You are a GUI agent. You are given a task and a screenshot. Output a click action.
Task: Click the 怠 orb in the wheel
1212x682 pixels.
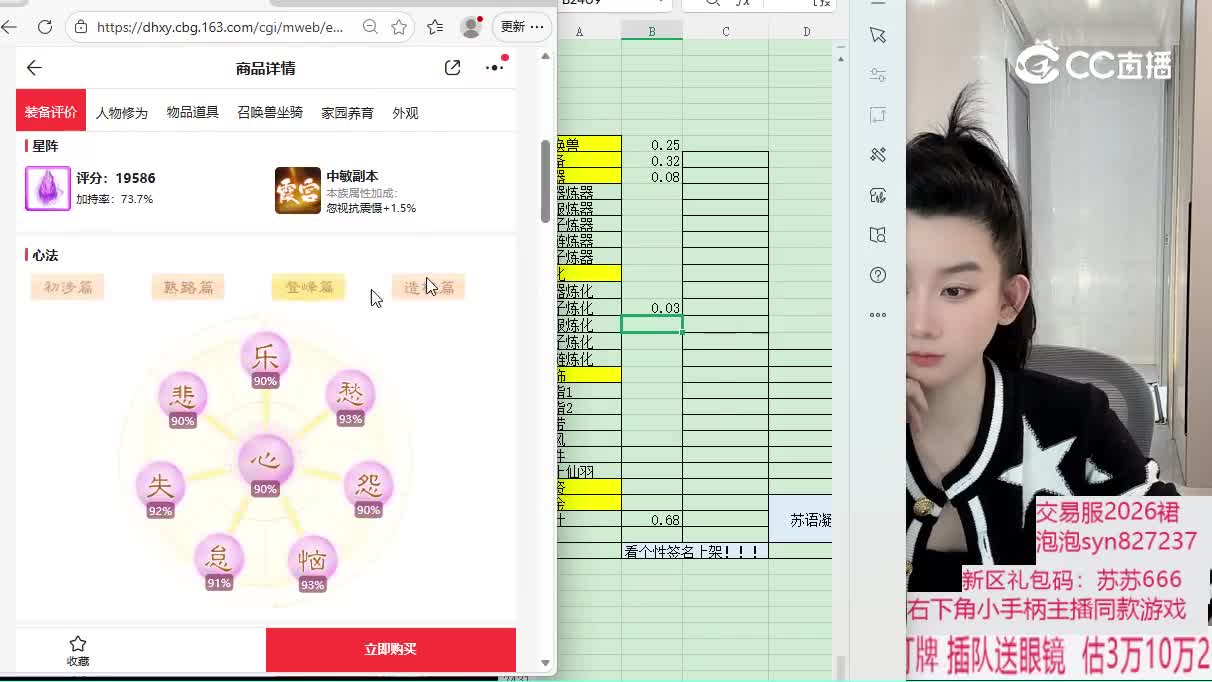pyautogui.click(x=219, y=561)
